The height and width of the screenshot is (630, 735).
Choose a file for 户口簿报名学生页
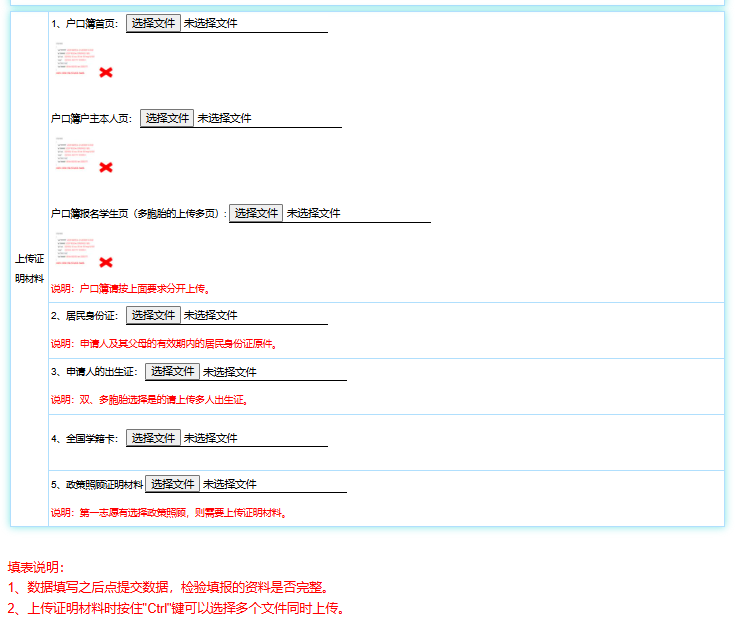click(x=256, y=213)
